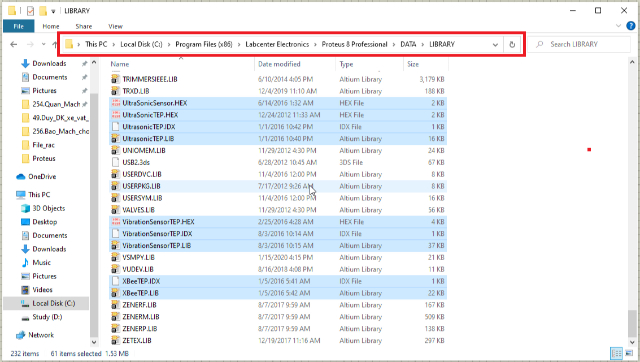Screen dimensions: 640x362
Task: Switch to Details view layout button
Action: 617,353
